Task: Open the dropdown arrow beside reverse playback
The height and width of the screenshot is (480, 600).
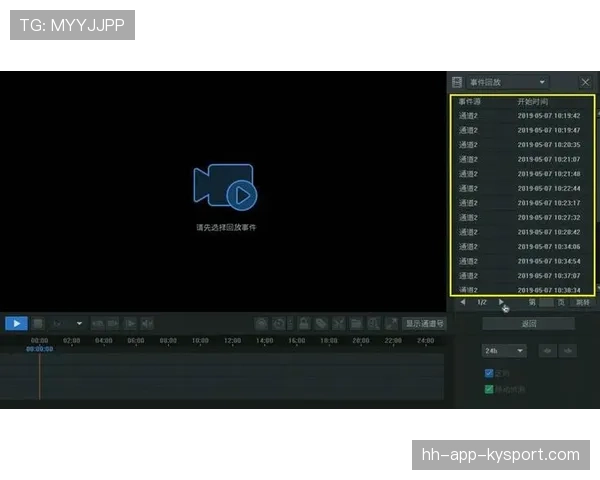Action: [79, 323]
